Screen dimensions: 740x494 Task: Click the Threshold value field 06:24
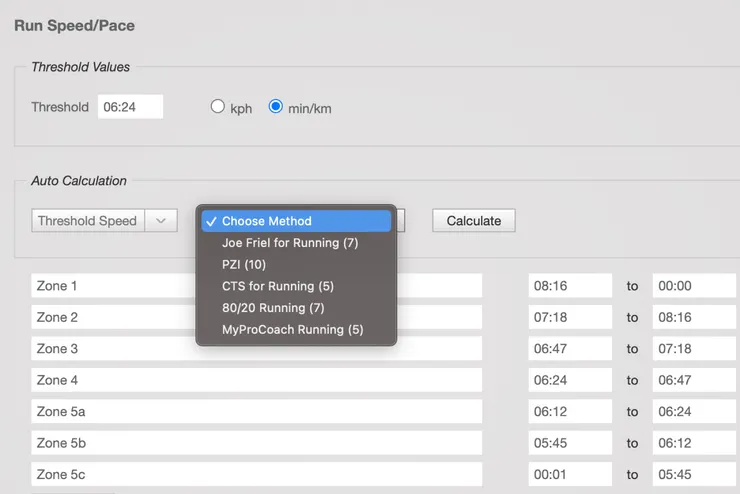tap(130, 107)
